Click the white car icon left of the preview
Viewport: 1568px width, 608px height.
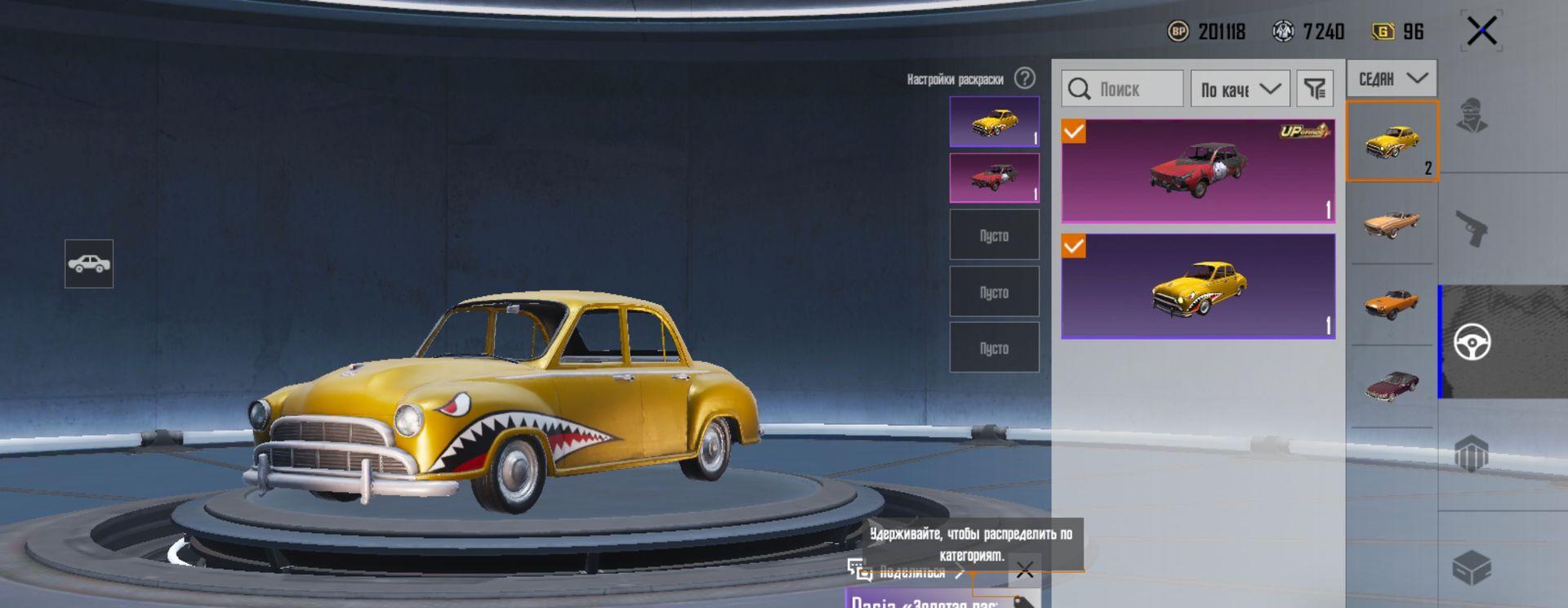[x=89, y=263]
